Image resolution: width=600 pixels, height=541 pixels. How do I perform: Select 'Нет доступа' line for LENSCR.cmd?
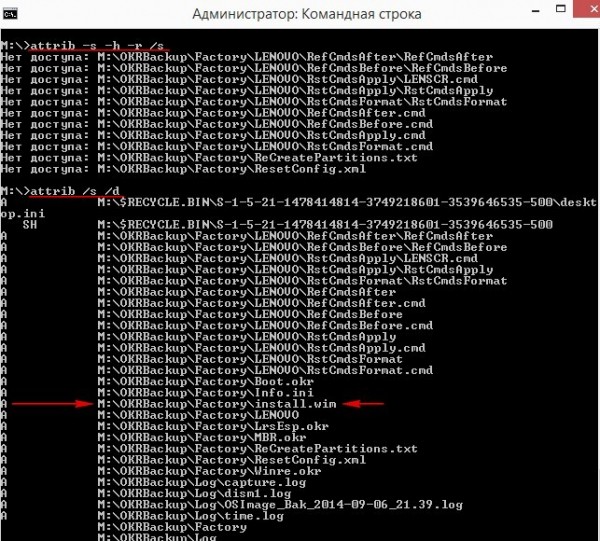tap(239, 80)
